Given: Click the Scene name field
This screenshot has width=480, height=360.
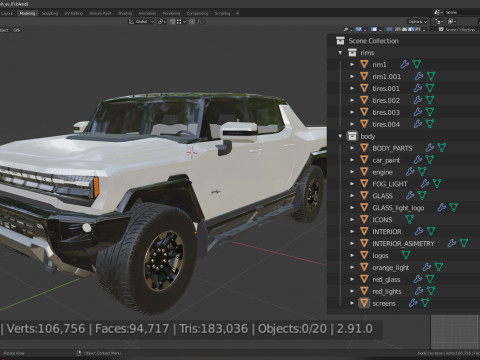Looking at the screenshot, I should click(x=462, y=12).
